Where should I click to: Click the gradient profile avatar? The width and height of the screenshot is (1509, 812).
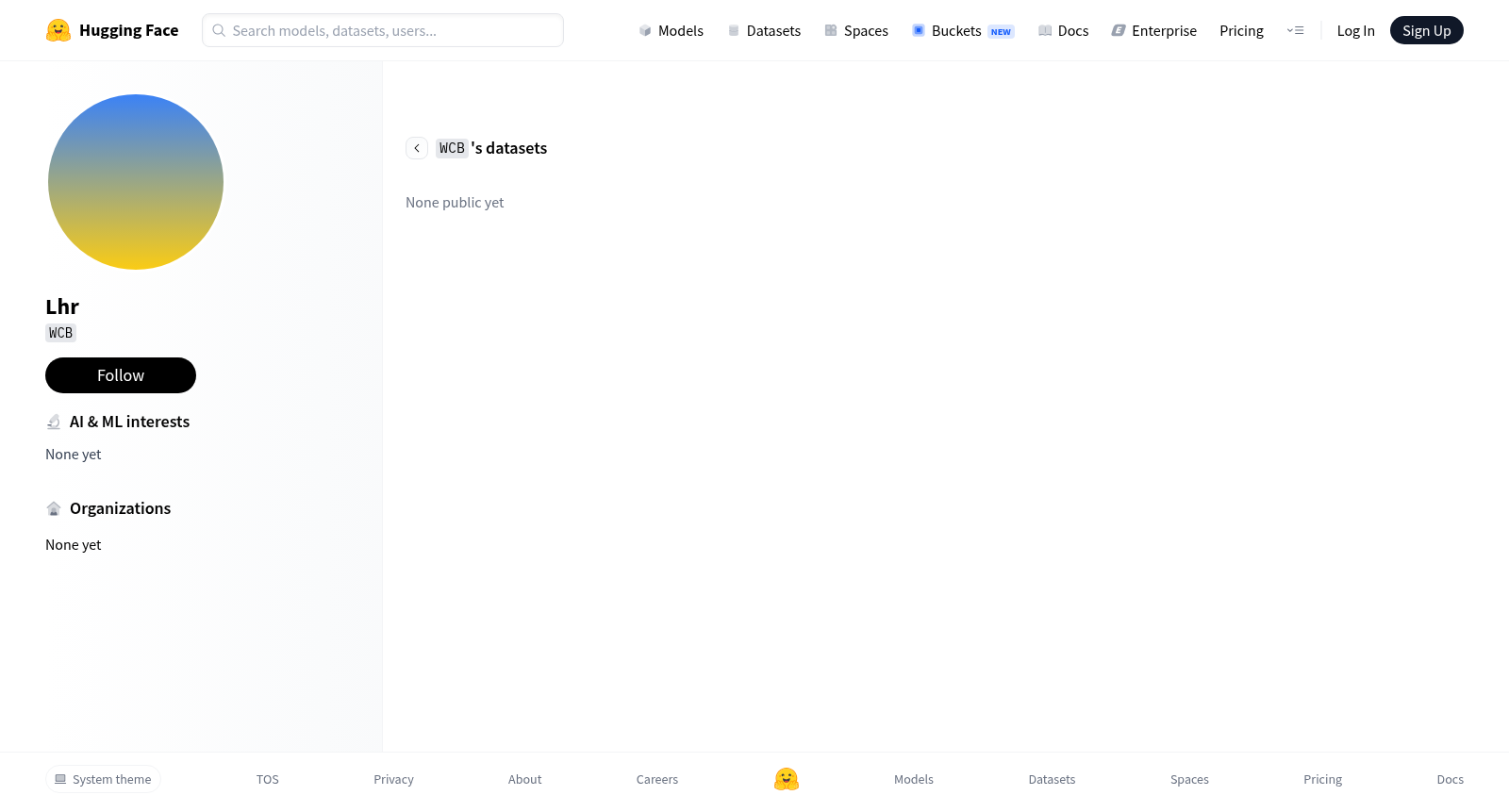tap(136, 182)
